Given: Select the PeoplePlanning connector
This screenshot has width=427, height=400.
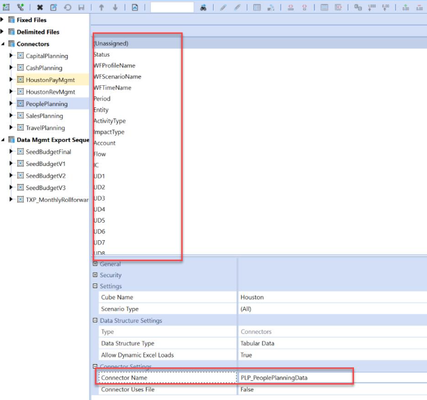Looking at the screenshot, I should [47, 104].
